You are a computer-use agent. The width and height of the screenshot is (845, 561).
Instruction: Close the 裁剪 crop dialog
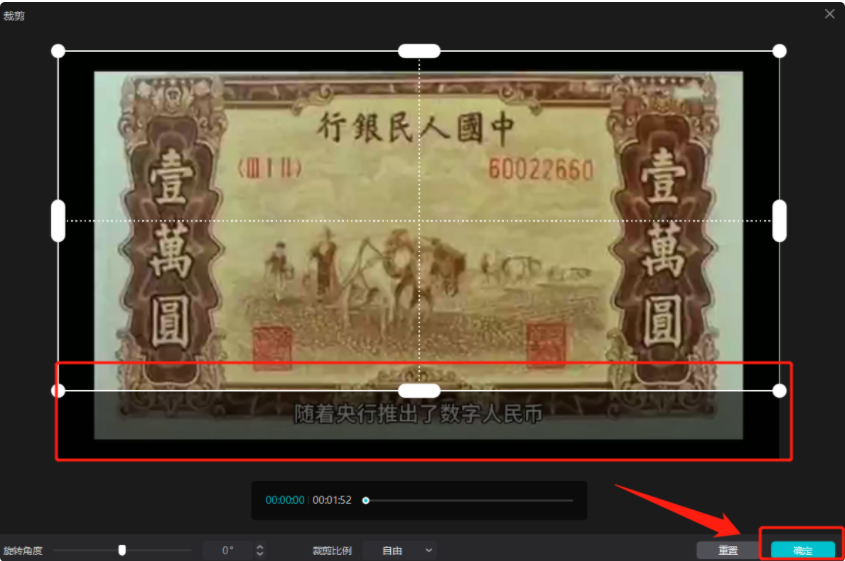(x=829, y=14)
